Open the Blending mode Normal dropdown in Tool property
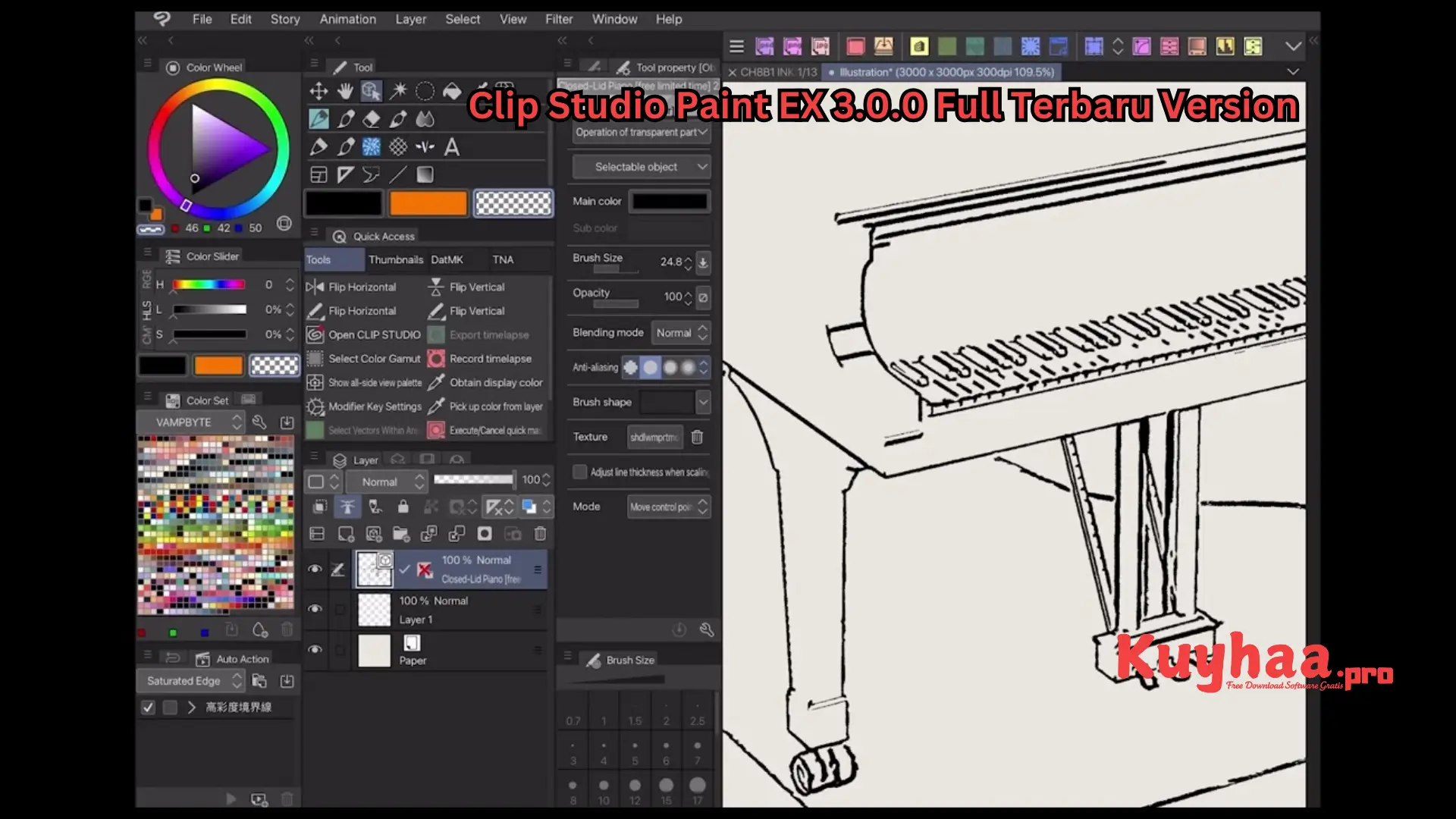Image resolution: width=1456 pixels, height=819 pixels. click(681, 333)
